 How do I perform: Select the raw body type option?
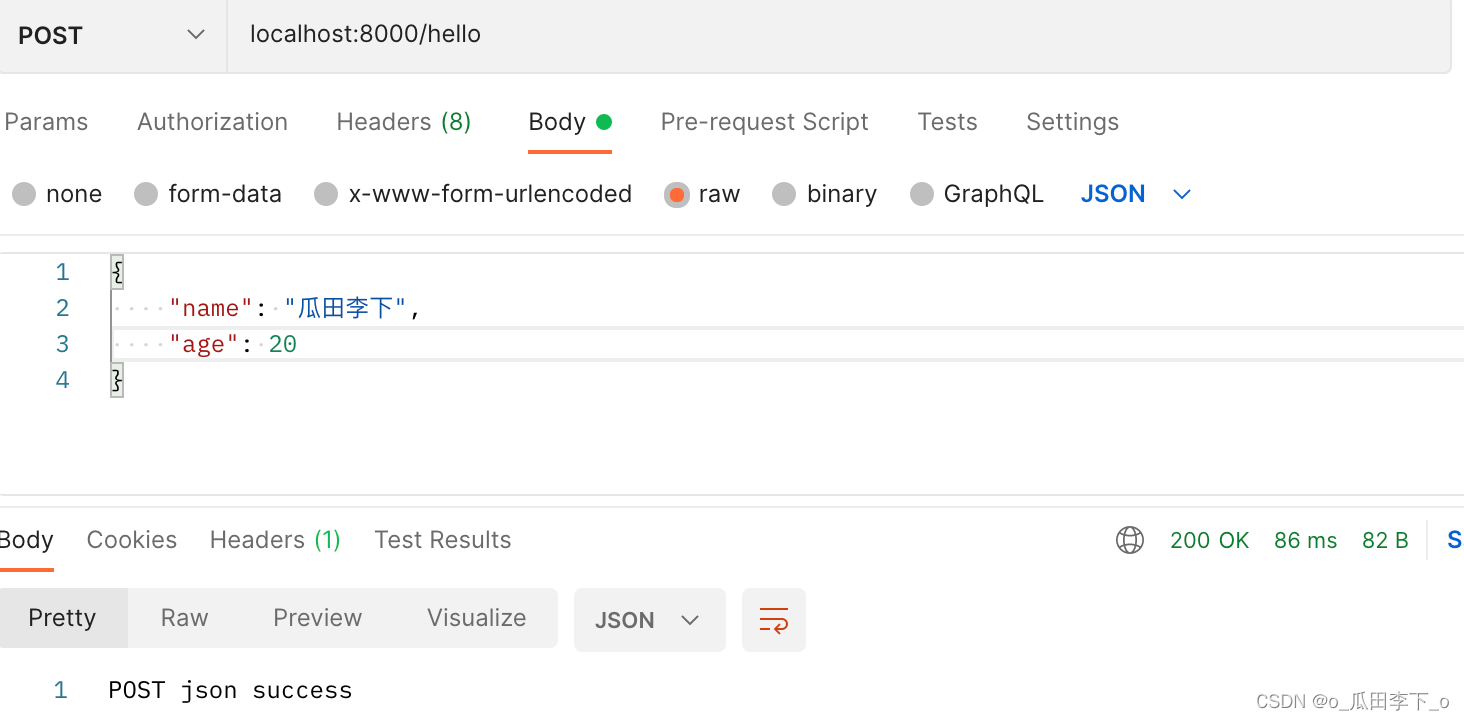coord(677,194)
